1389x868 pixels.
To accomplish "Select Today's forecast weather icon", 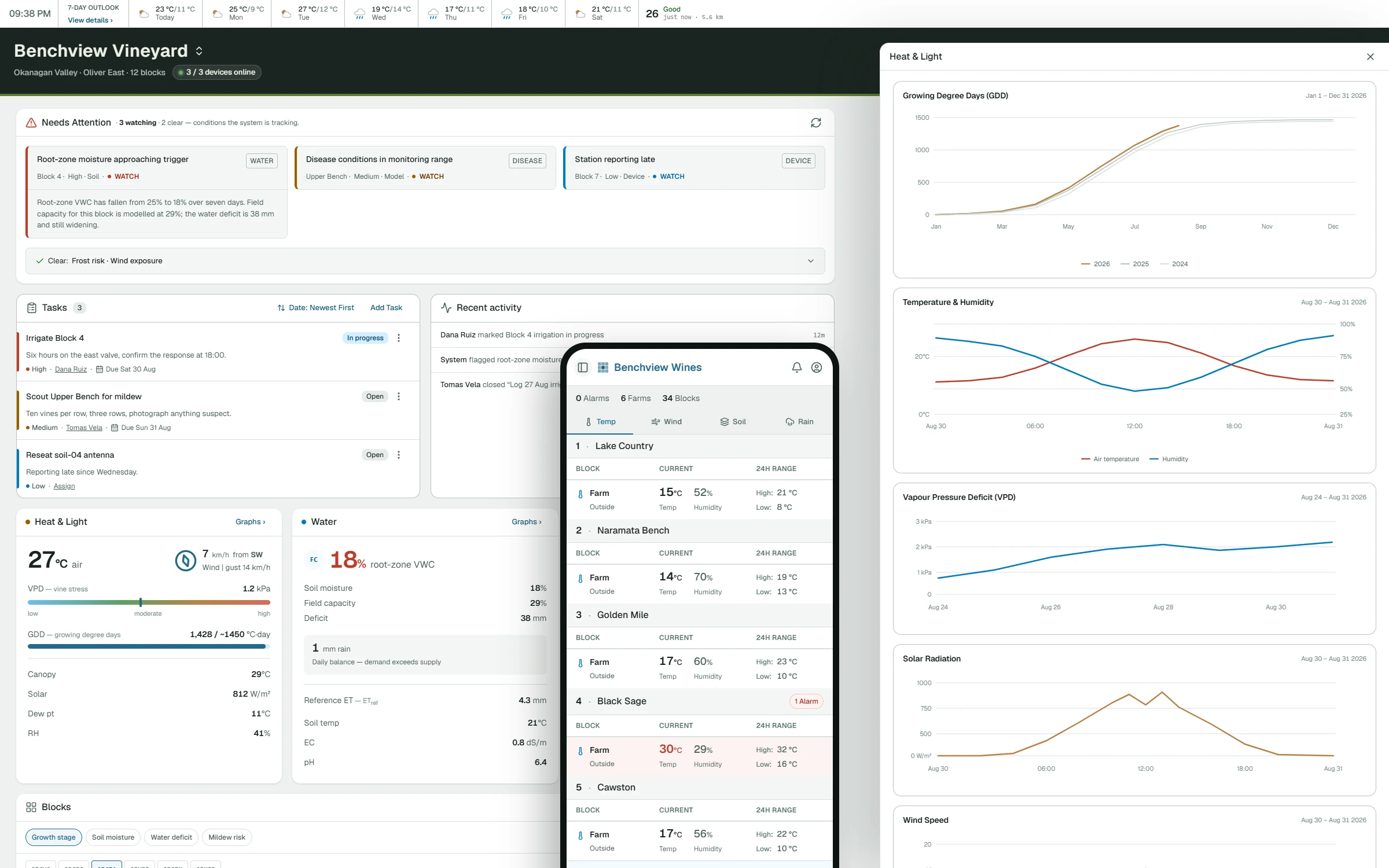I will click(144, 13).
